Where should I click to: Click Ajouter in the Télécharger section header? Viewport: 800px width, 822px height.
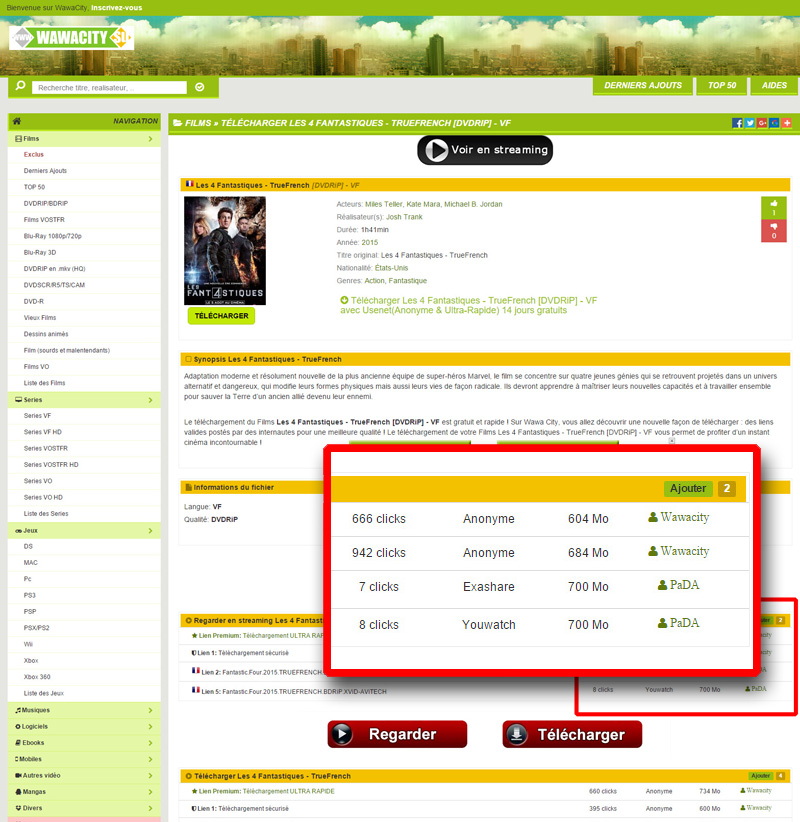[761, 776]
